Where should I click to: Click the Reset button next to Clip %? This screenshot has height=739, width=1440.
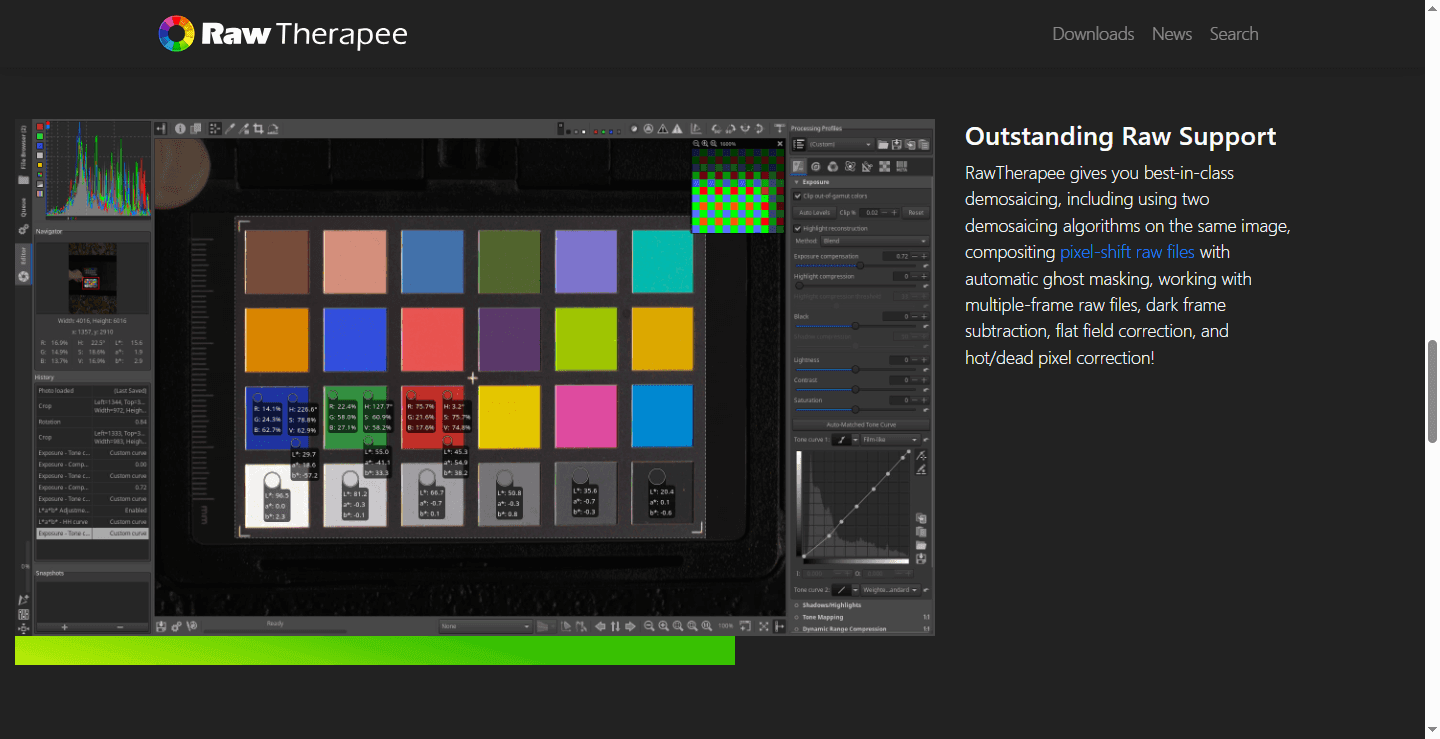915,212
